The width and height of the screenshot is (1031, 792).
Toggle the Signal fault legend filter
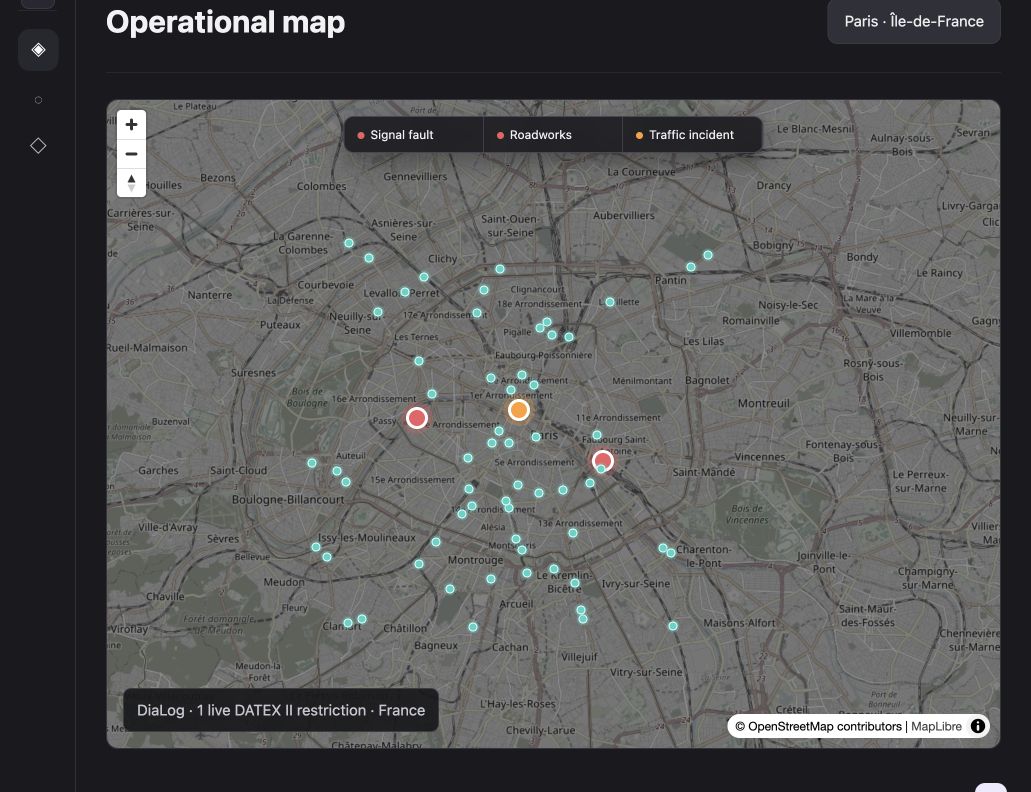click(414, 135)
